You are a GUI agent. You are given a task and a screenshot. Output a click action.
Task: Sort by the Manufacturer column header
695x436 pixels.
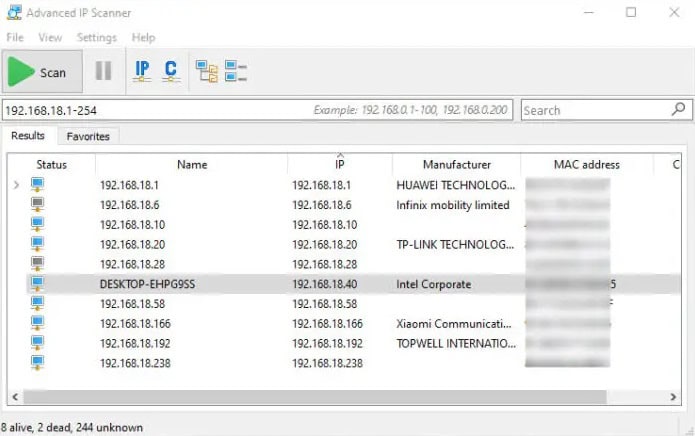[x=457, y=164]
